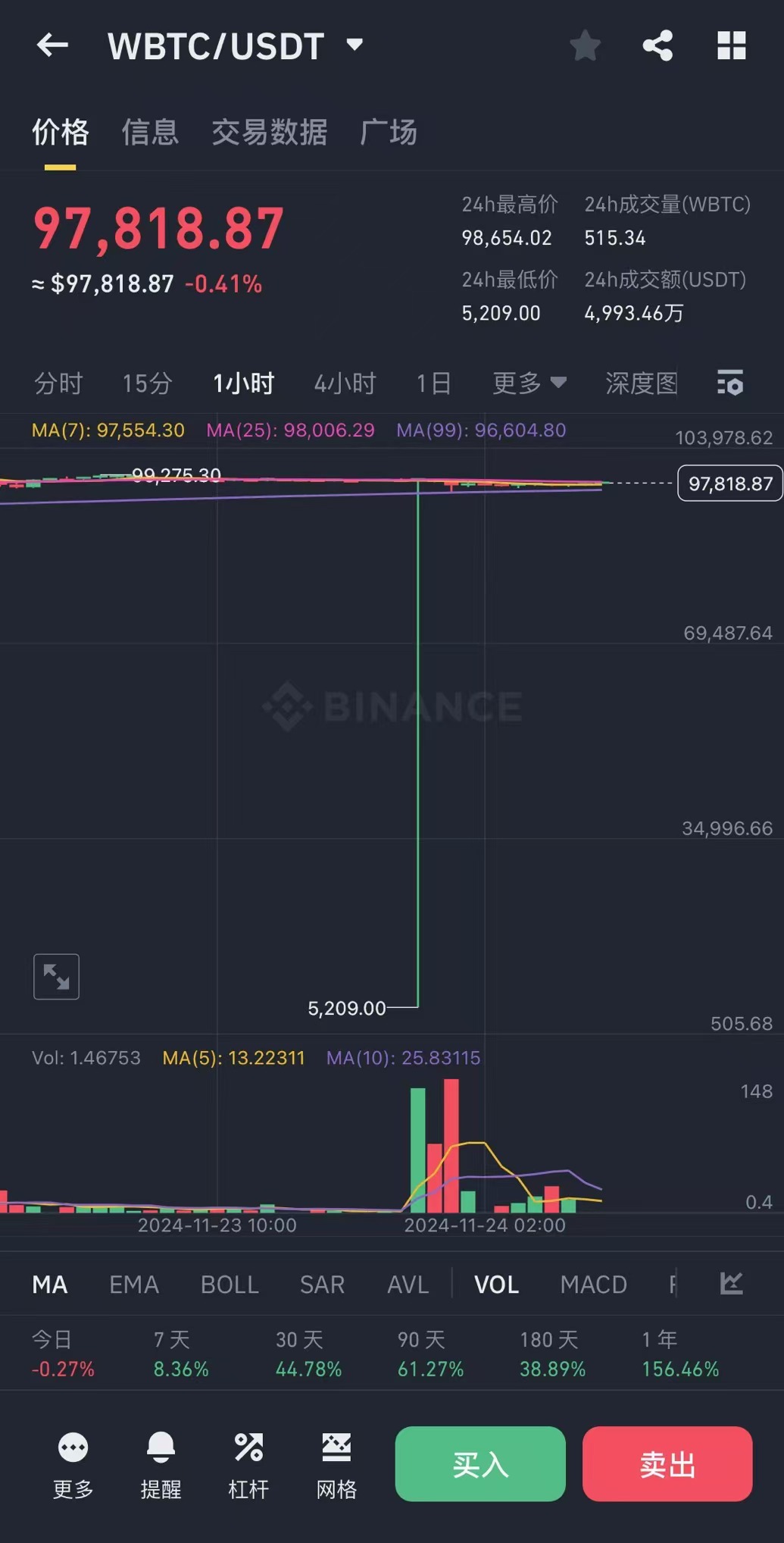This screenshot has height=1543, width=784.
Task: Set a price alert with 提醒
Action: pyautogui.click(x=161, y=1464)
